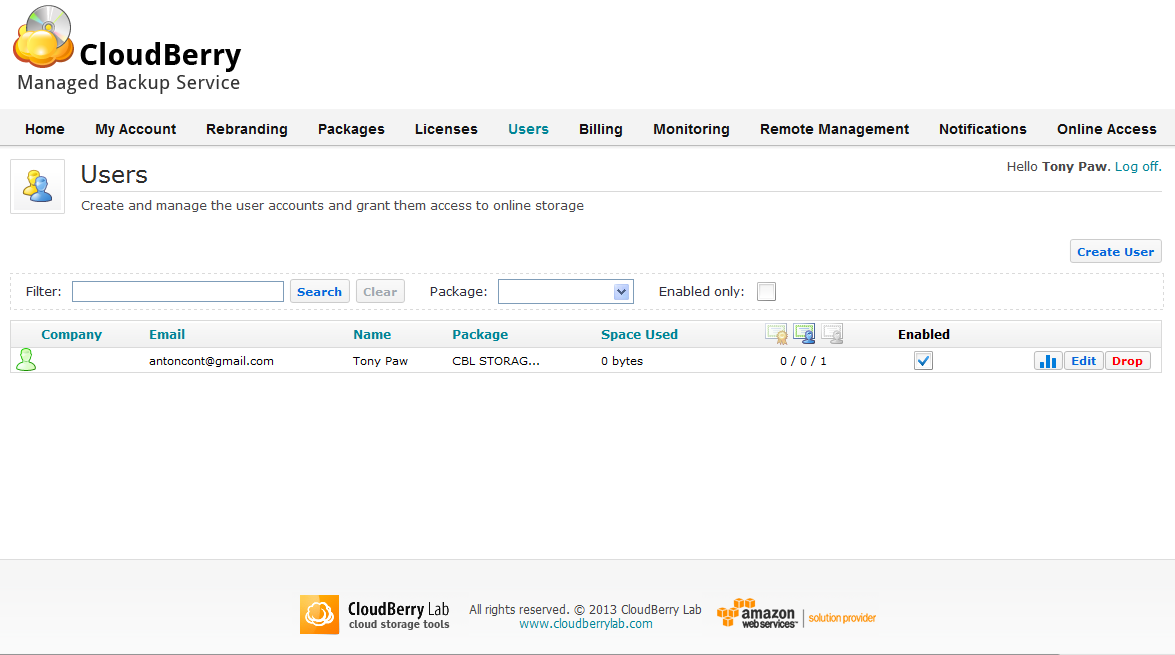Click the gray user license certificate icon
Screen dimensions: 1175x655
pyautogui.click(x=832, y=334)
